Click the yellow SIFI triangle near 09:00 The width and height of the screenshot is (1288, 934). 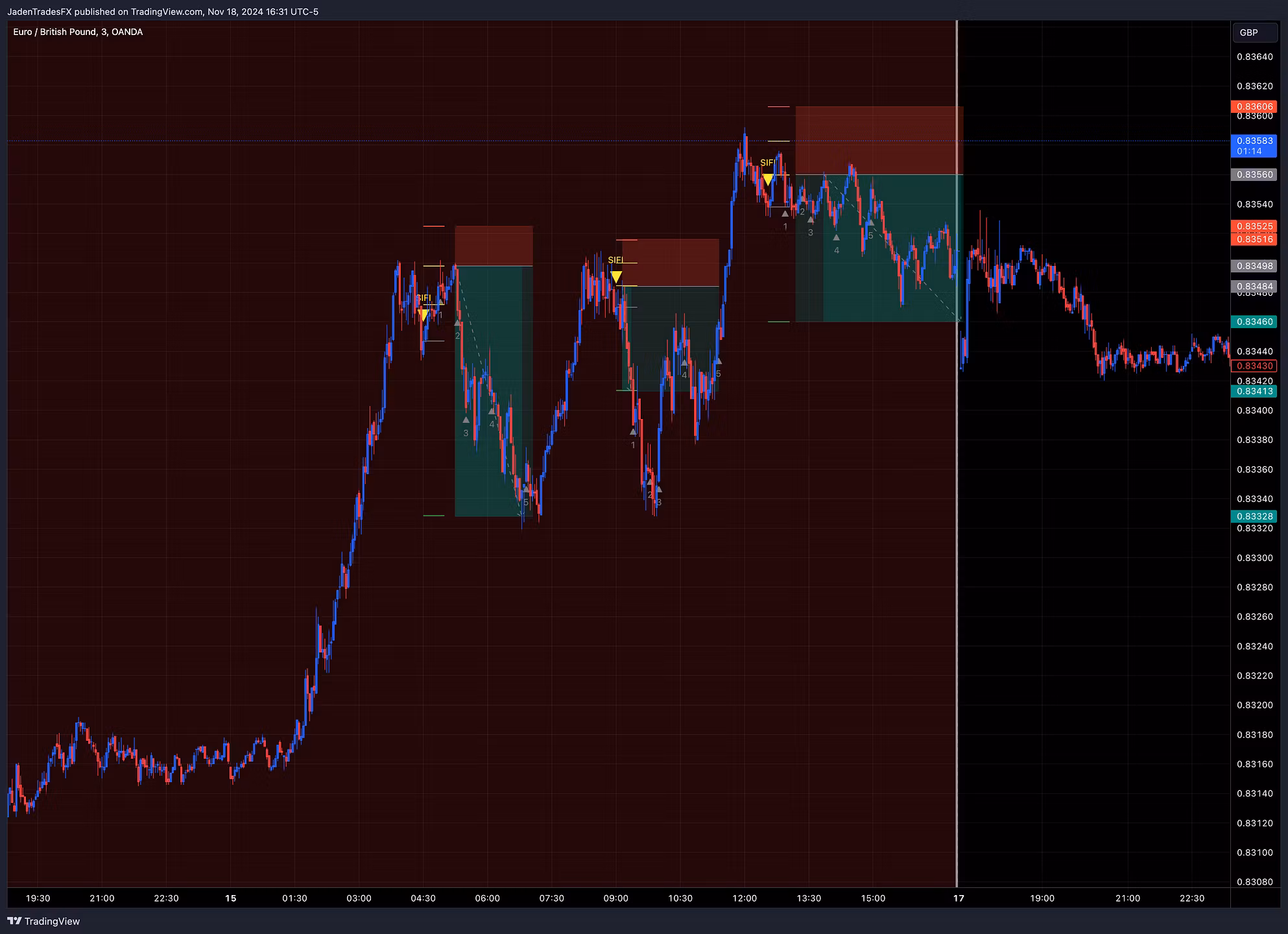[x=616, y=277]
